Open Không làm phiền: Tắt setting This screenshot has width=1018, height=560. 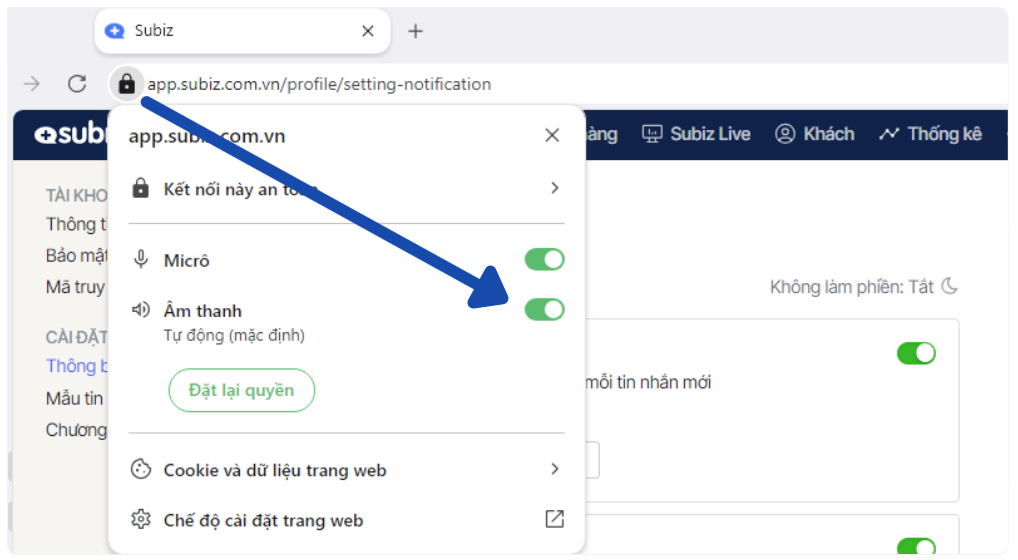[851, 287]
